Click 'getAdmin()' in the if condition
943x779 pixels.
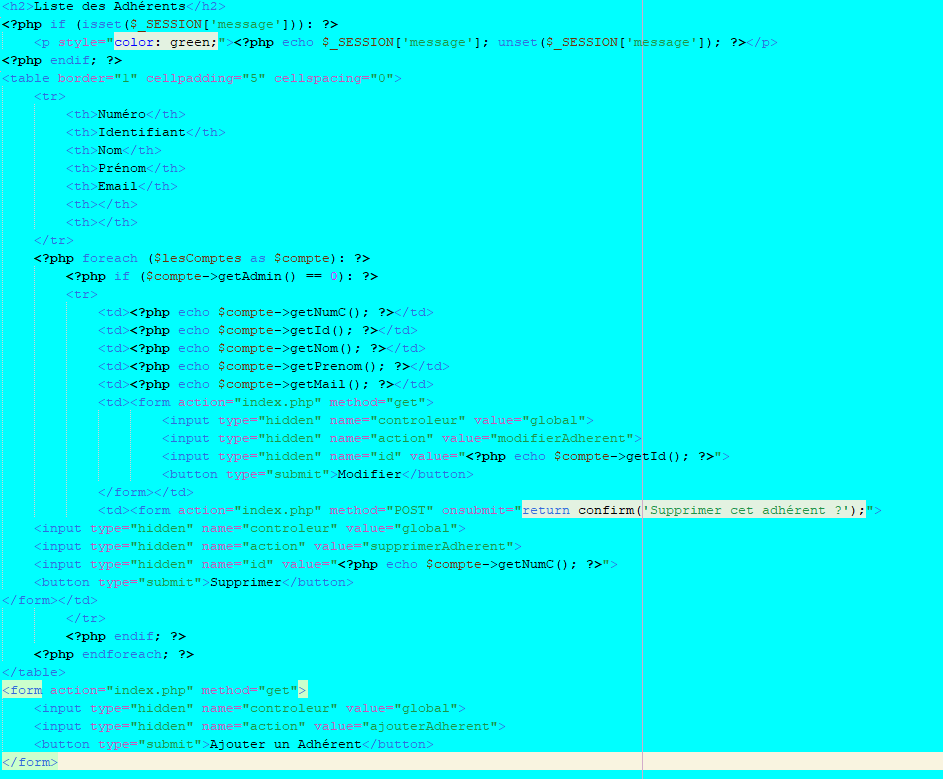coord(257,277)
